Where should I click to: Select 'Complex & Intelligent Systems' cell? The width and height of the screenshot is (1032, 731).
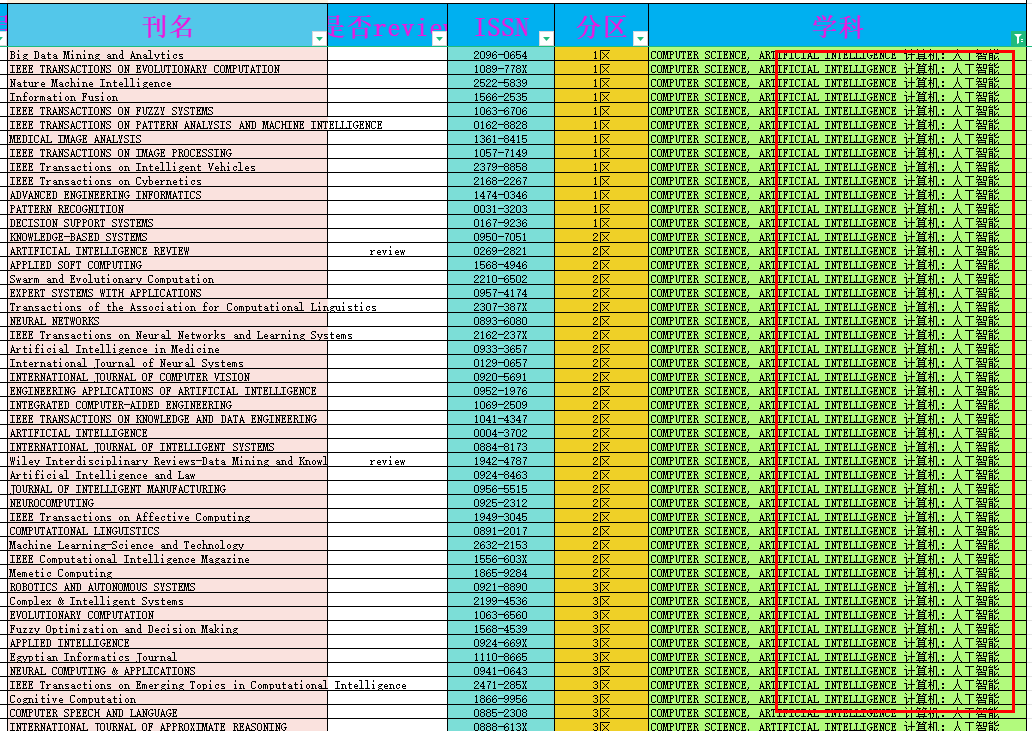click(x=167, y=601)
